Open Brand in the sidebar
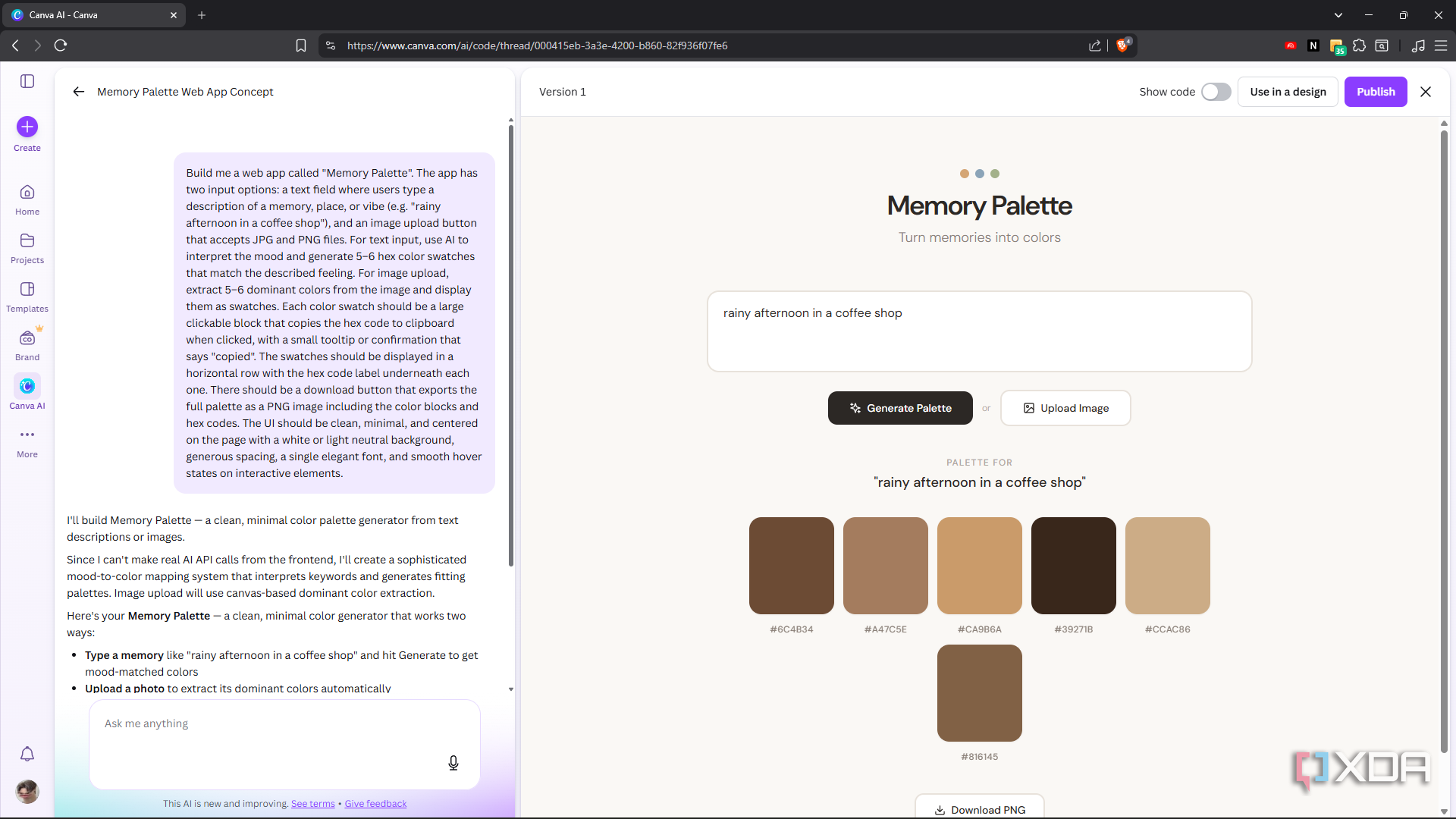 [x=27, y=346]
